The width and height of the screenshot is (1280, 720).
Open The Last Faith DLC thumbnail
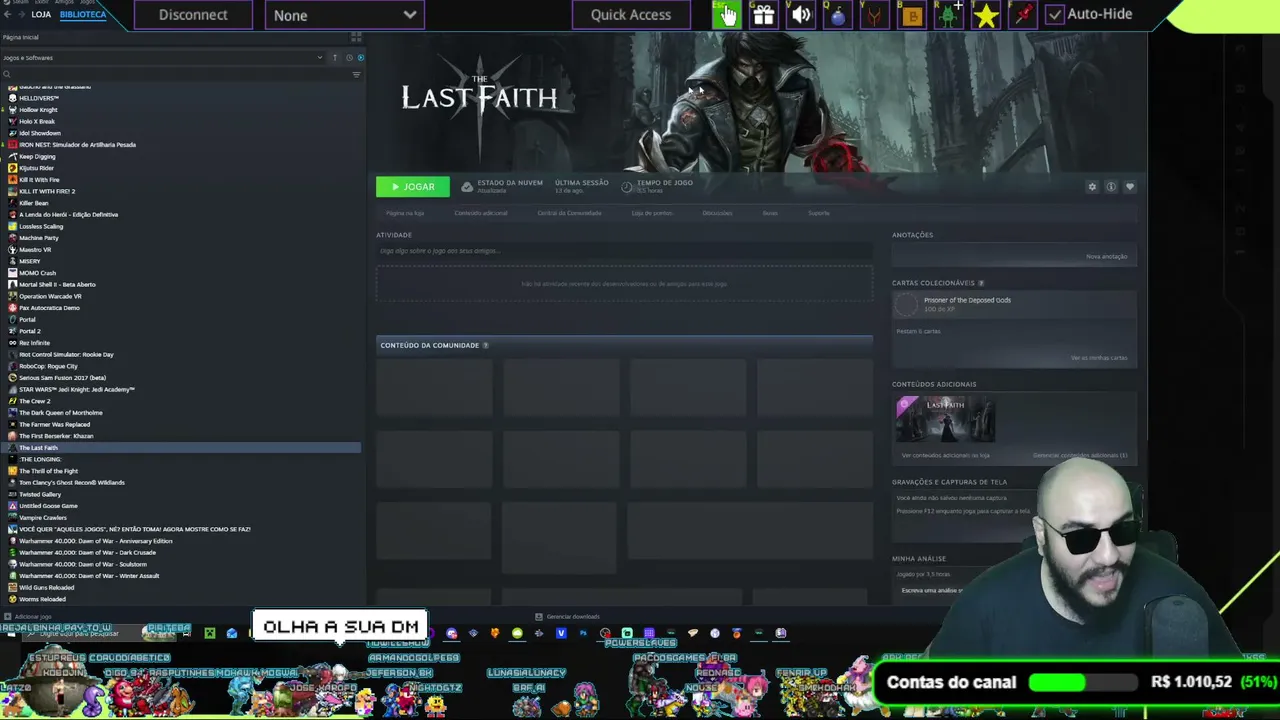(946, 419)
